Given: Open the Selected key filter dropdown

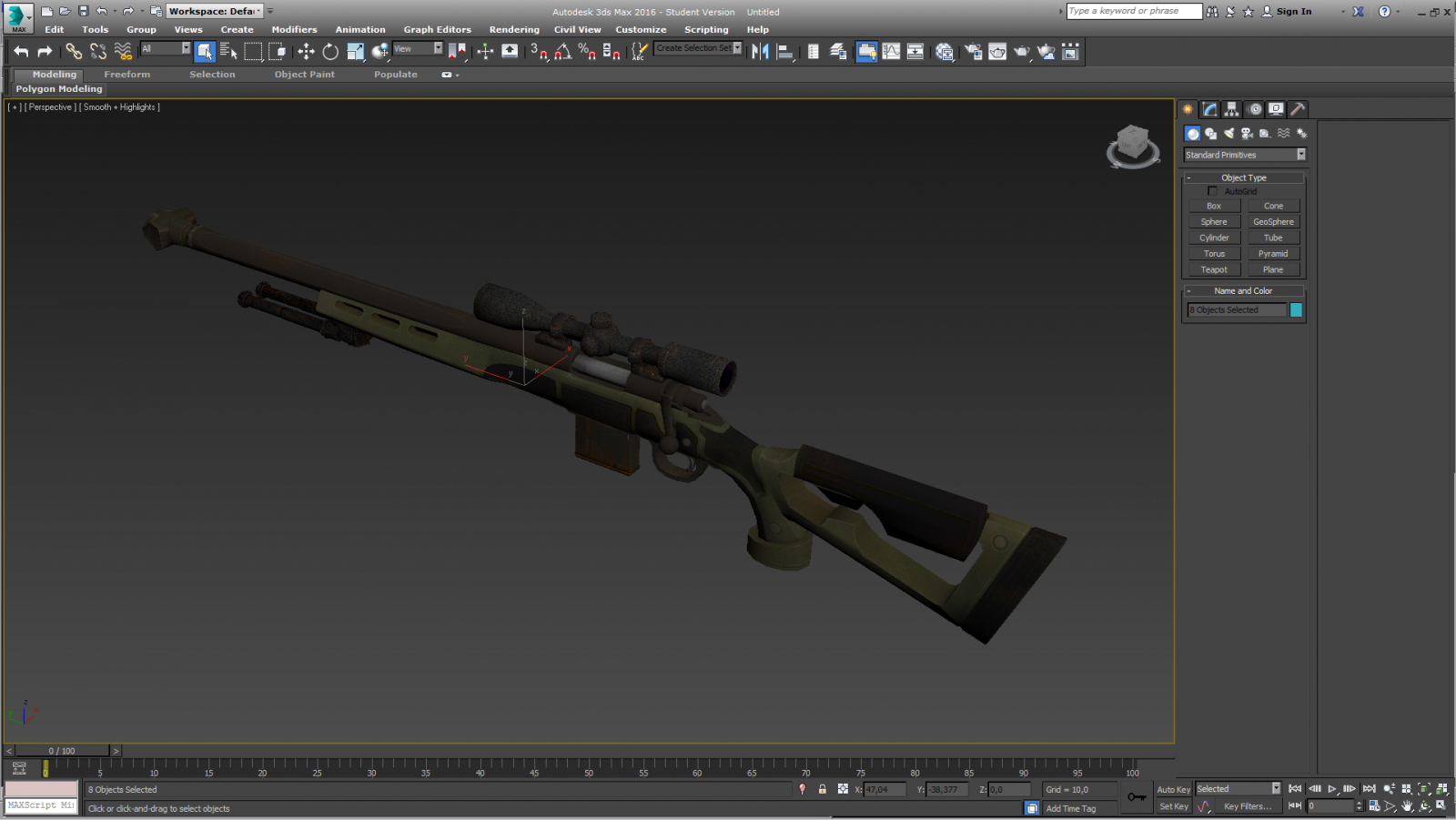Looking at the screenshot, I should click(x=1238, y=789).
